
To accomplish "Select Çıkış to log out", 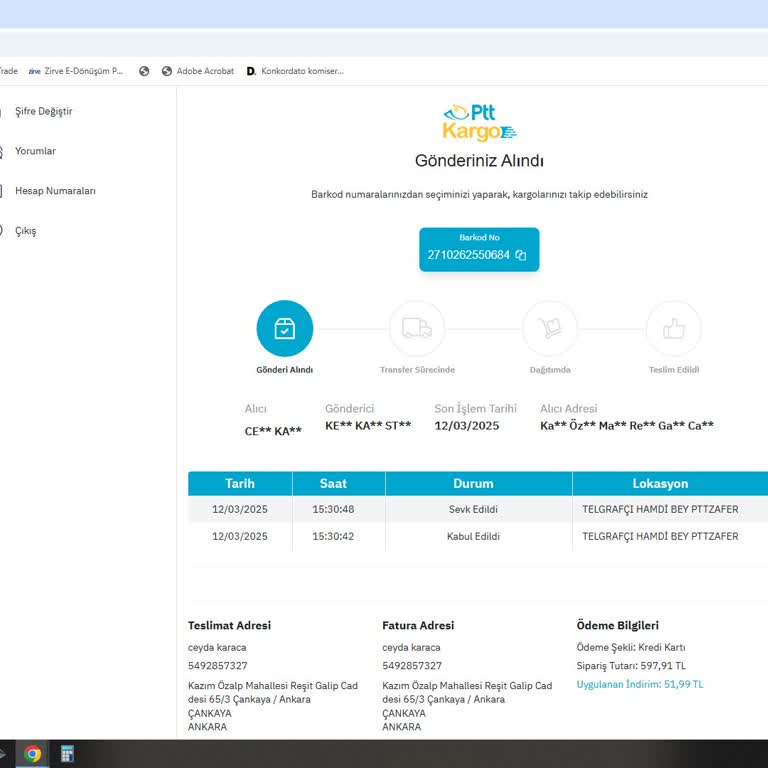I will click(x=25, y=231).
